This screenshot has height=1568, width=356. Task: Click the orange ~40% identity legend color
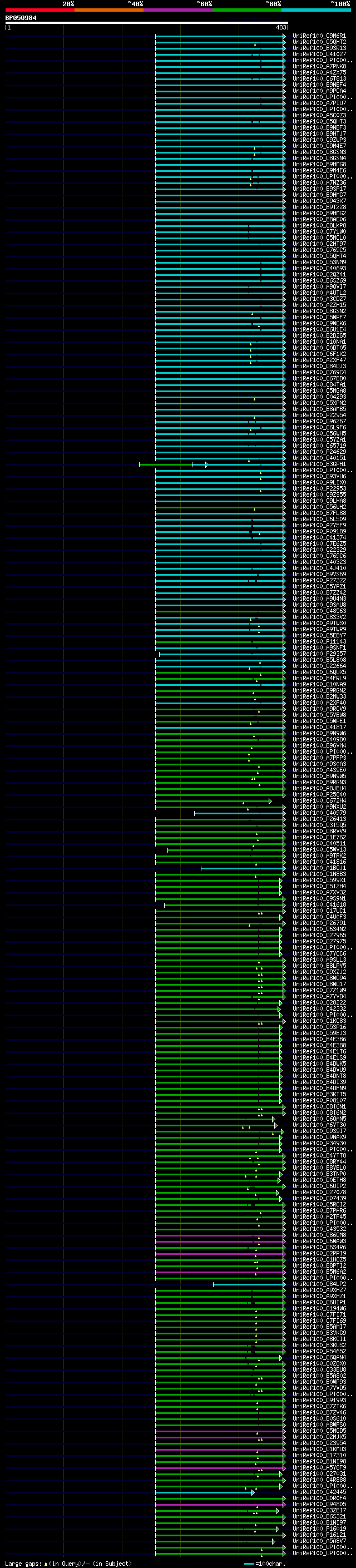click(x=109, y=10)
